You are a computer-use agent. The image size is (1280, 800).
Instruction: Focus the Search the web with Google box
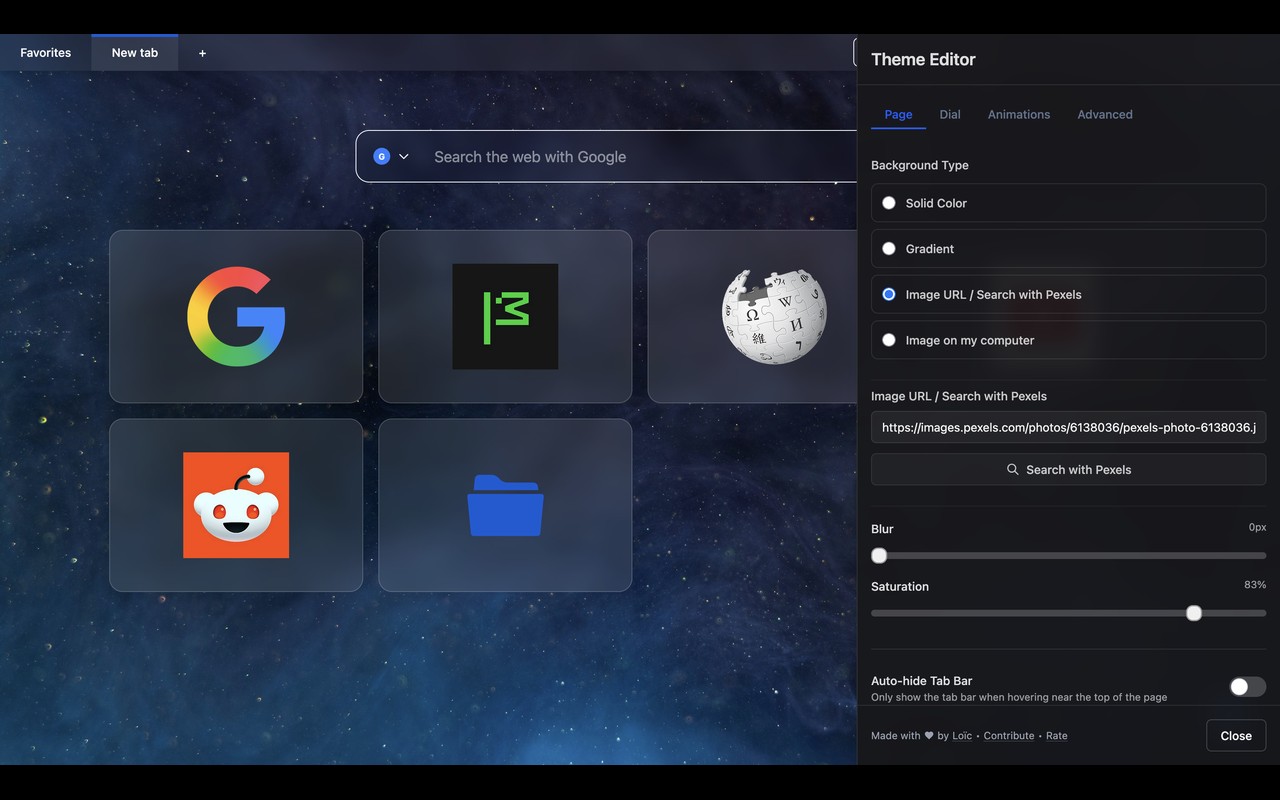tap(607, 156)
